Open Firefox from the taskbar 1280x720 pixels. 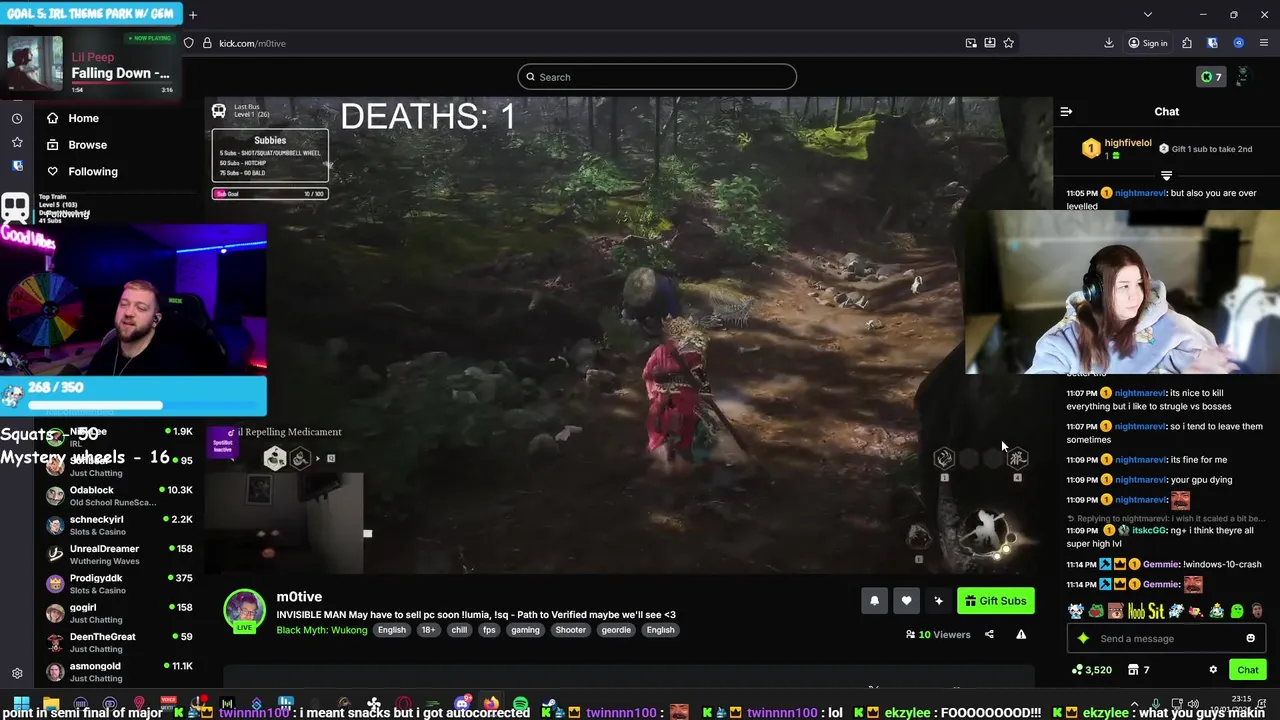click(x=491, y=704)
